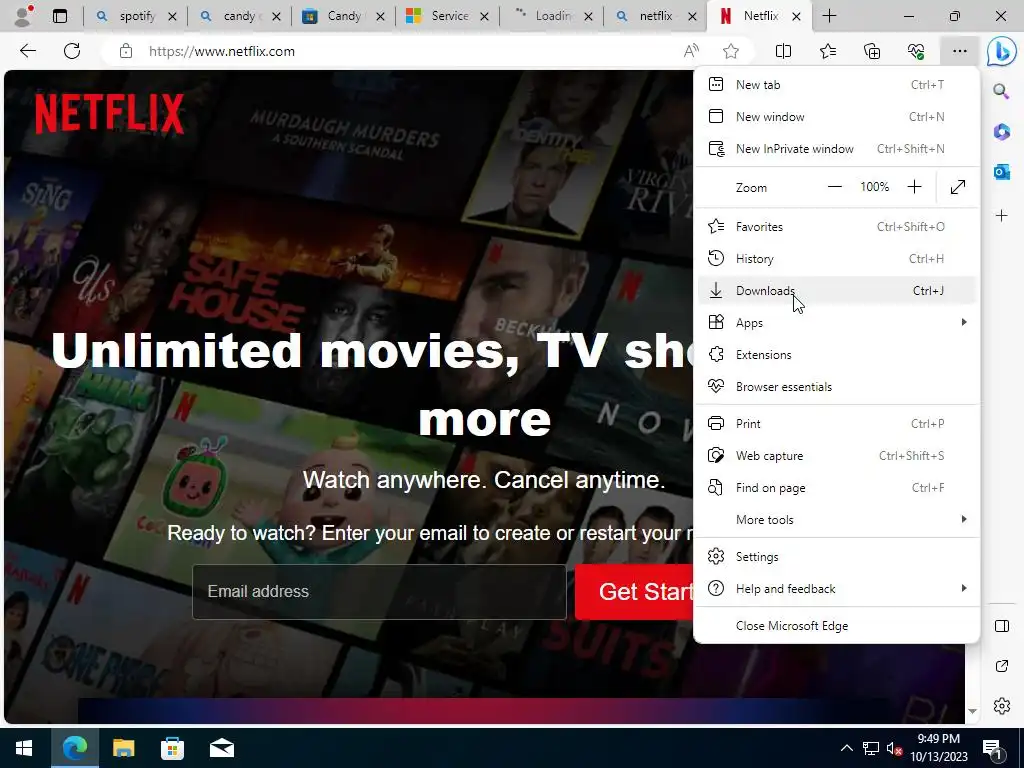
Task: Open Settings from the menu
Action: (x=837, y=556)
